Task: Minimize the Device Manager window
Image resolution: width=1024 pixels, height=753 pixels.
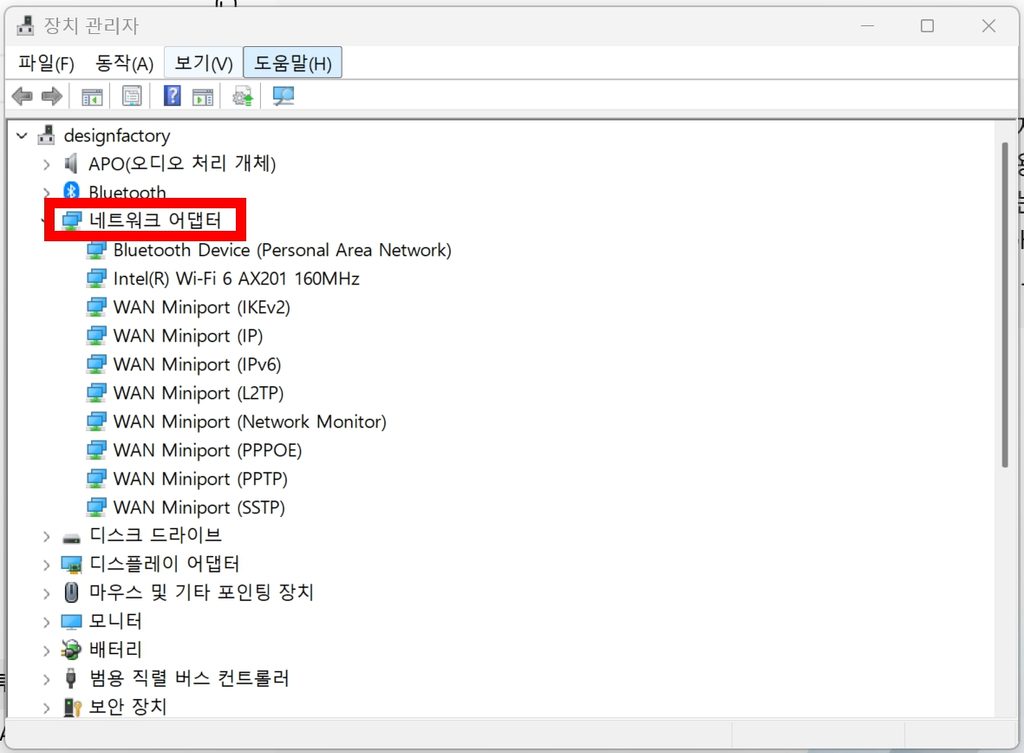Action: pyautogui.click(x=867, y=25)
